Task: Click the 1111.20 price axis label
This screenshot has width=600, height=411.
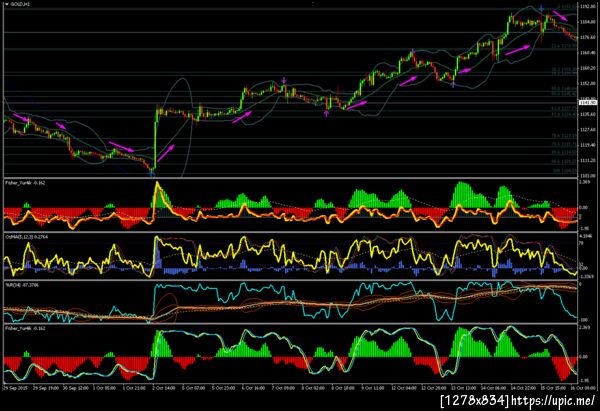Action: pyautogui.click(x=588, y=160)
